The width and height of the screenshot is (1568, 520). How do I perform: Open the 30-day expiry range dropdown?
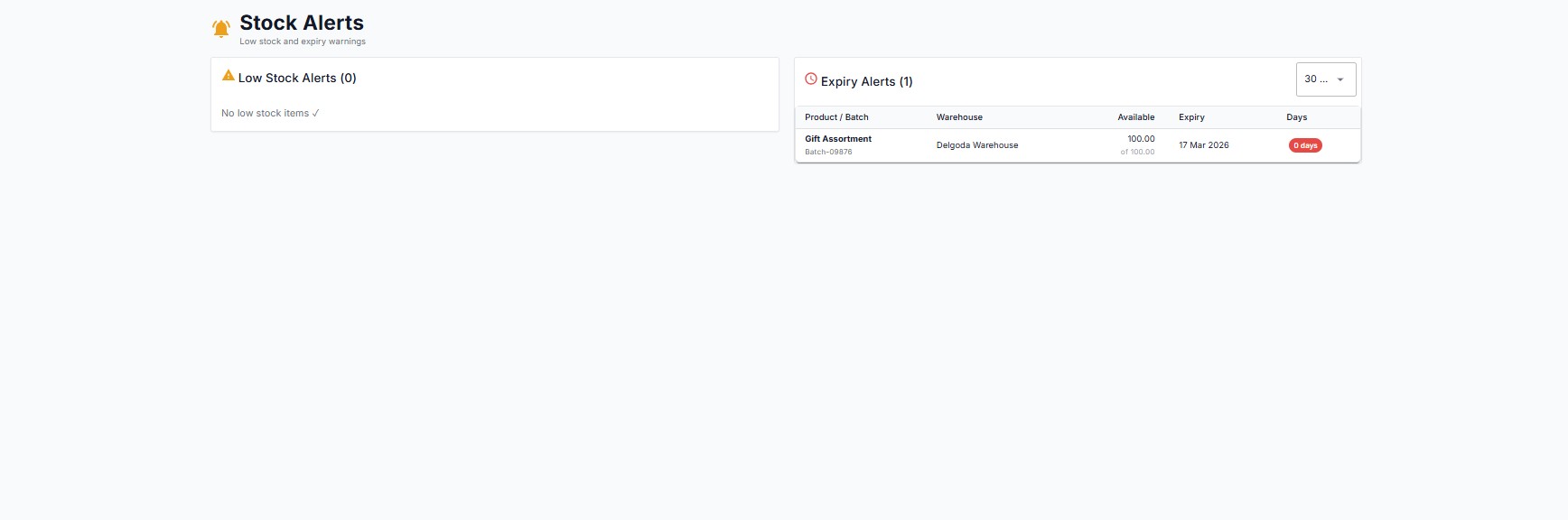pos(1324,79)
